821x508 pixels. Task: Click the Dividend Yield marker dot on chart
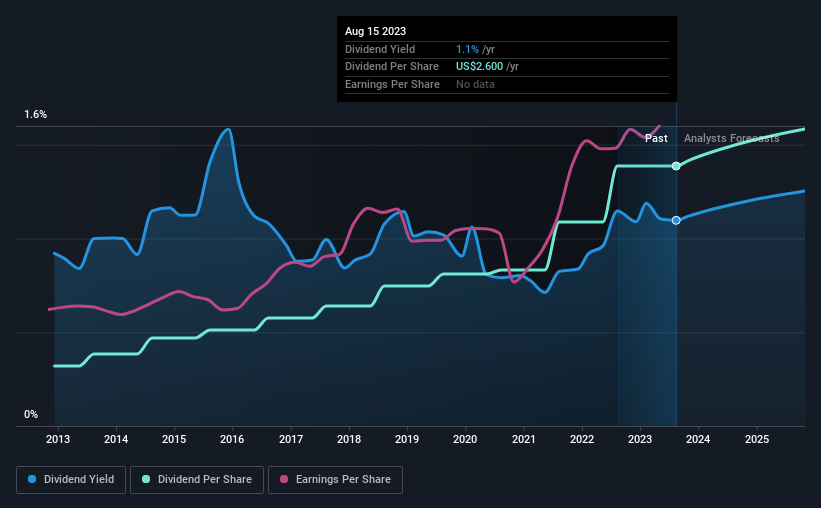click(x=676, y=220)
